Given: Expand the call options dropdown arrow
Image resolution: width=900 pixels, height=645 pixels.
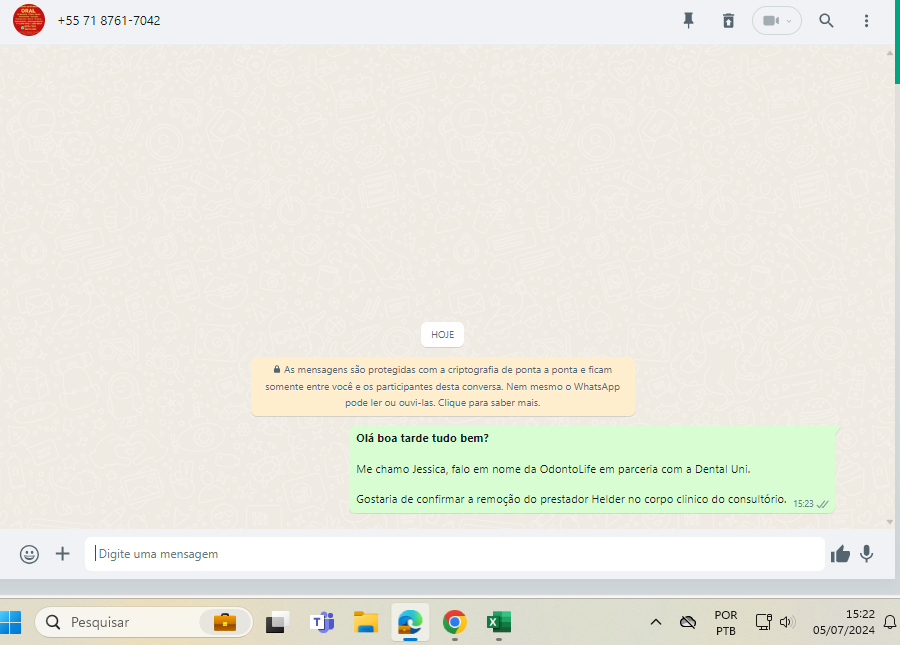Looking at the screenshot, I should tap(789, 21).
